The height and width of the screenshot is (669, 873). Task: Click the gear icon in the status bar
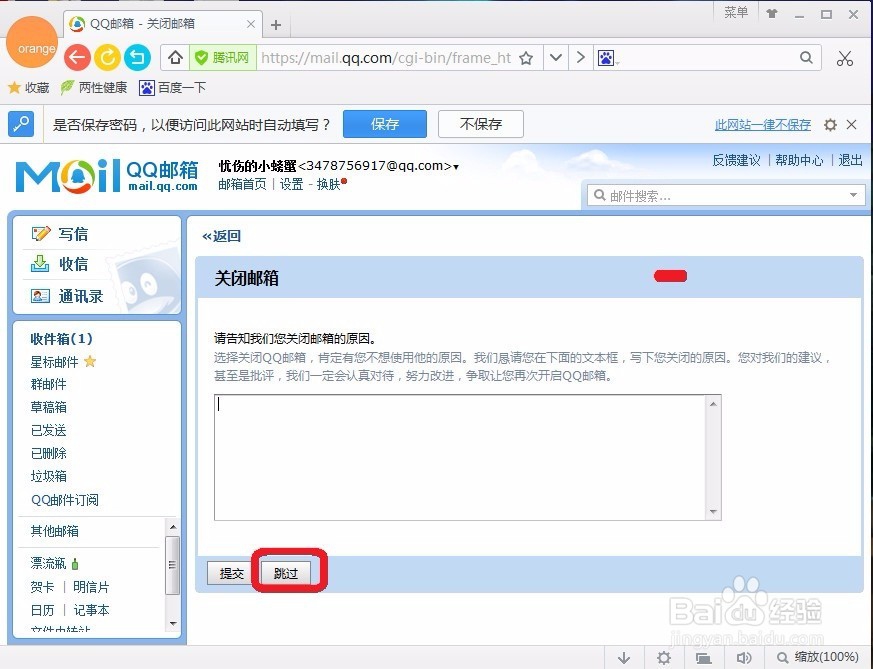pos(664,658)
